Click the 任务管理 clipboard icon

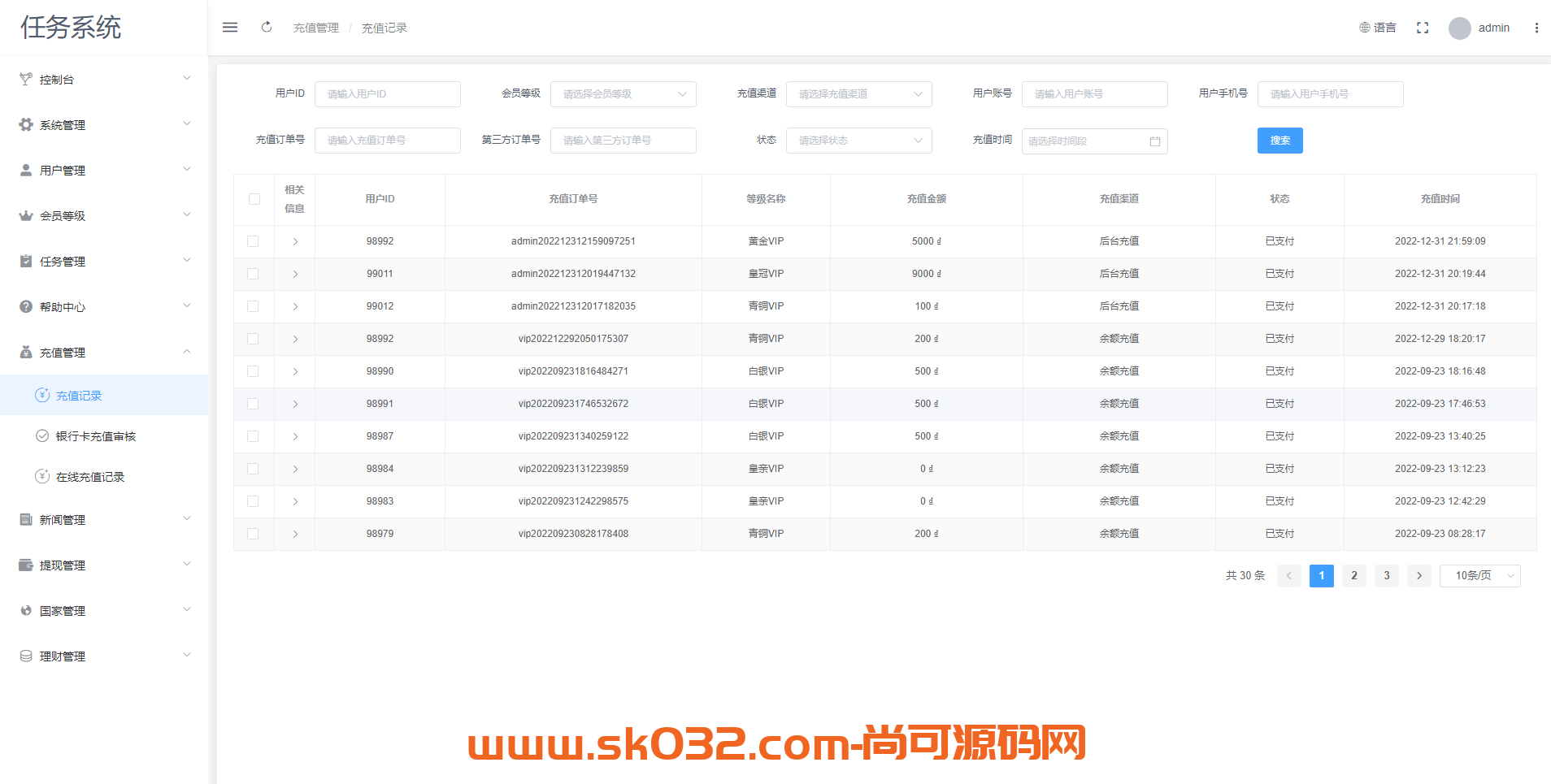(x=26, y=262)
